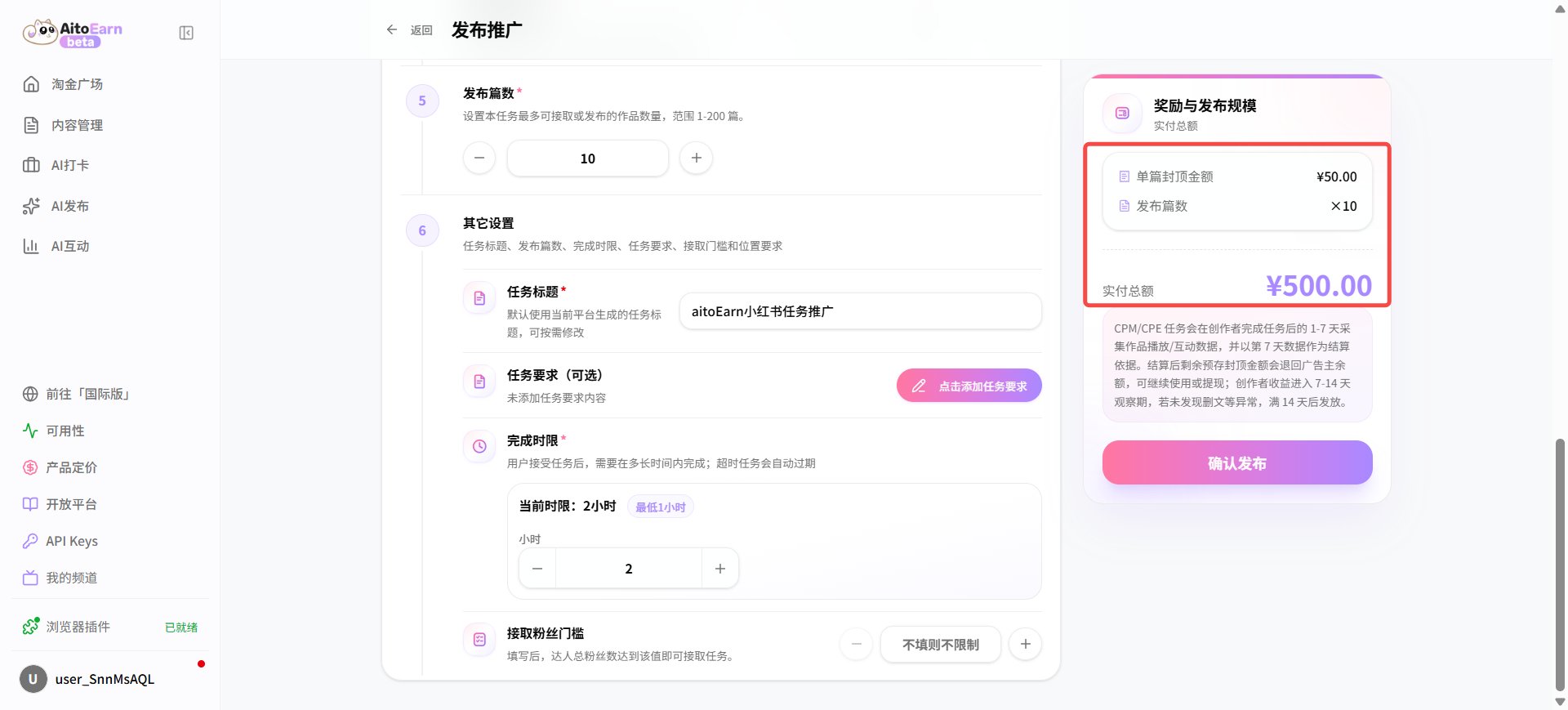Decrease 小时 time limit with minus
This screenshot has width=1568, height=710.
[537, 569]
